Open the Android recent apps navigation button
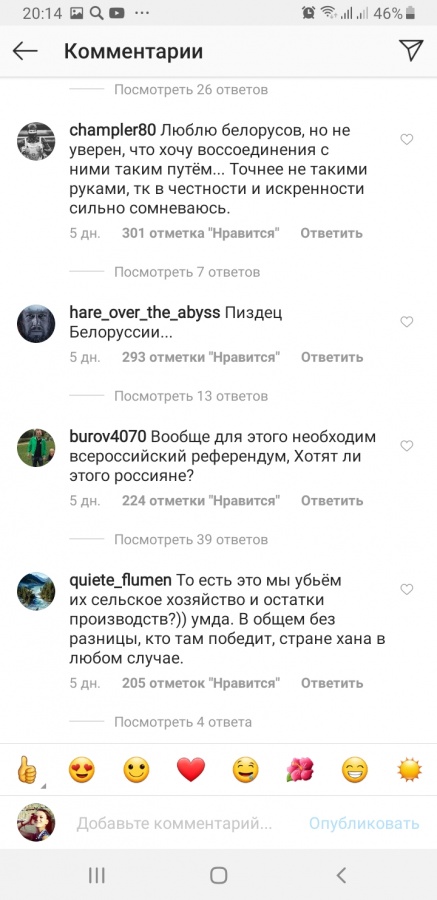437x900 pixels. (x=96, y=875)
